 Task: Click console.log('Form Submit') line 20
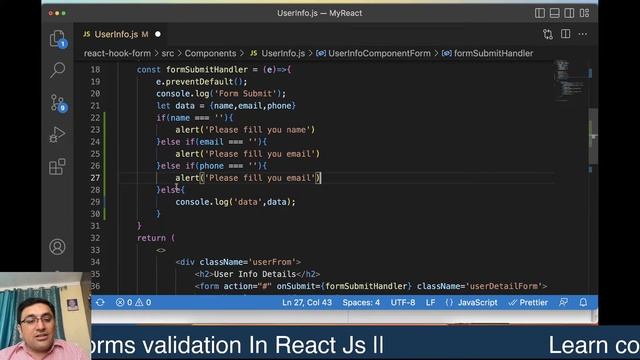(x=221, y=93)
